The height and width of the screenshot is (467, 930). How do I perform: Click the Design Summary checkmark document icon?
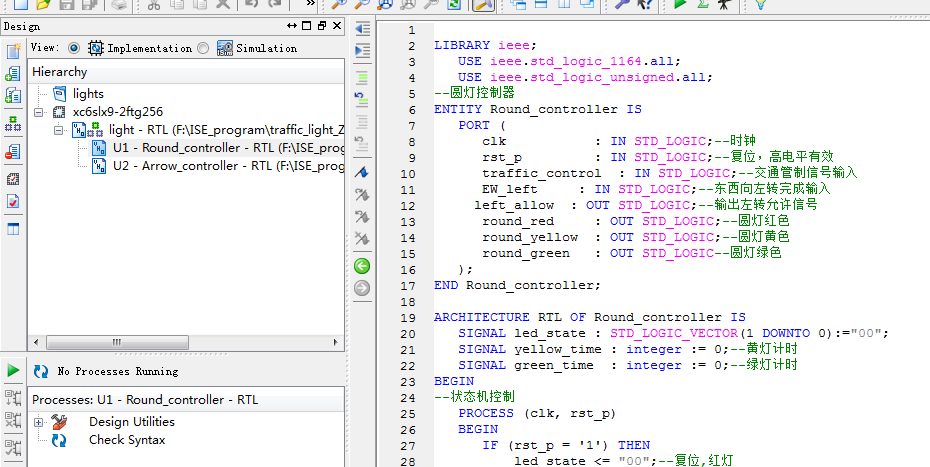13,202
